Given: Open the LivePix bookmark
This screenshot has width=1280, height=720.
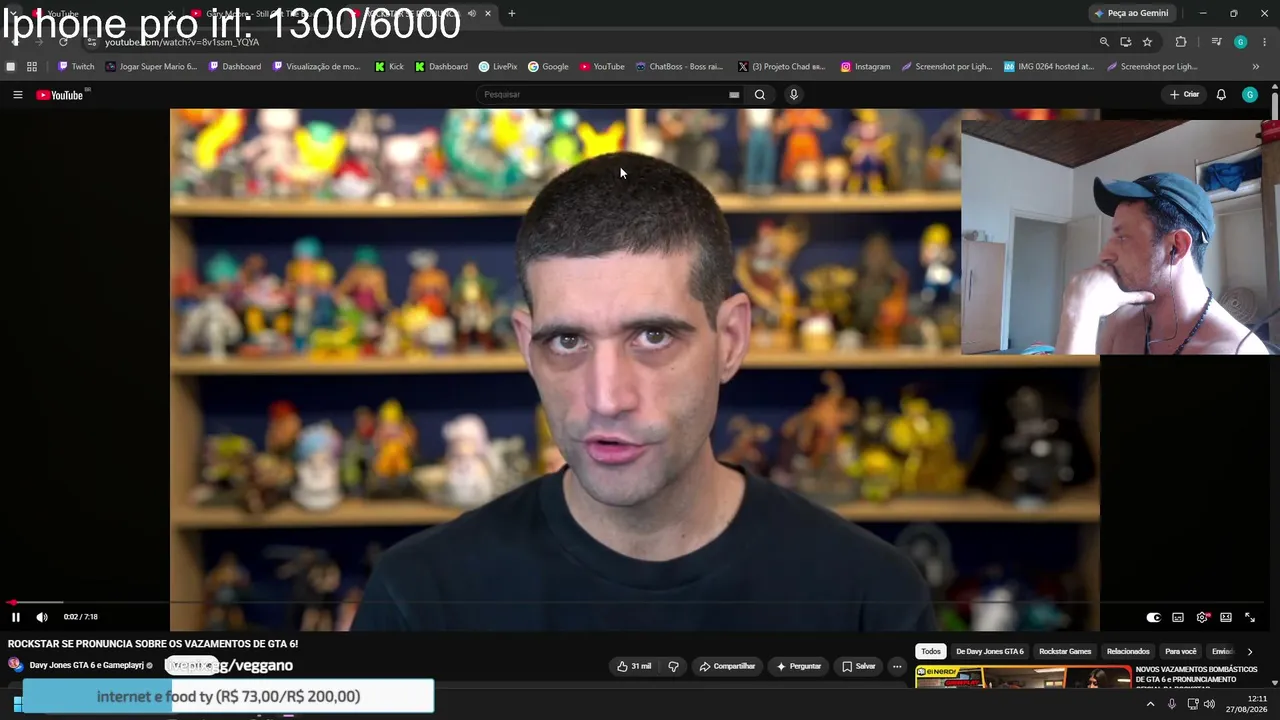Looking at the screenshot, I should click(x=498, y=67).
